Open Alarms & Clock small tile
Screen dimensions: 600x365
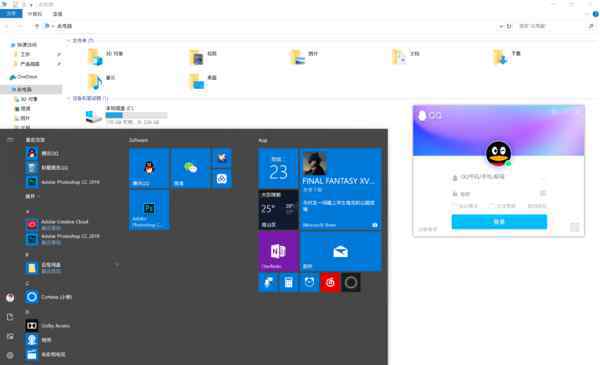coord(309,283)
